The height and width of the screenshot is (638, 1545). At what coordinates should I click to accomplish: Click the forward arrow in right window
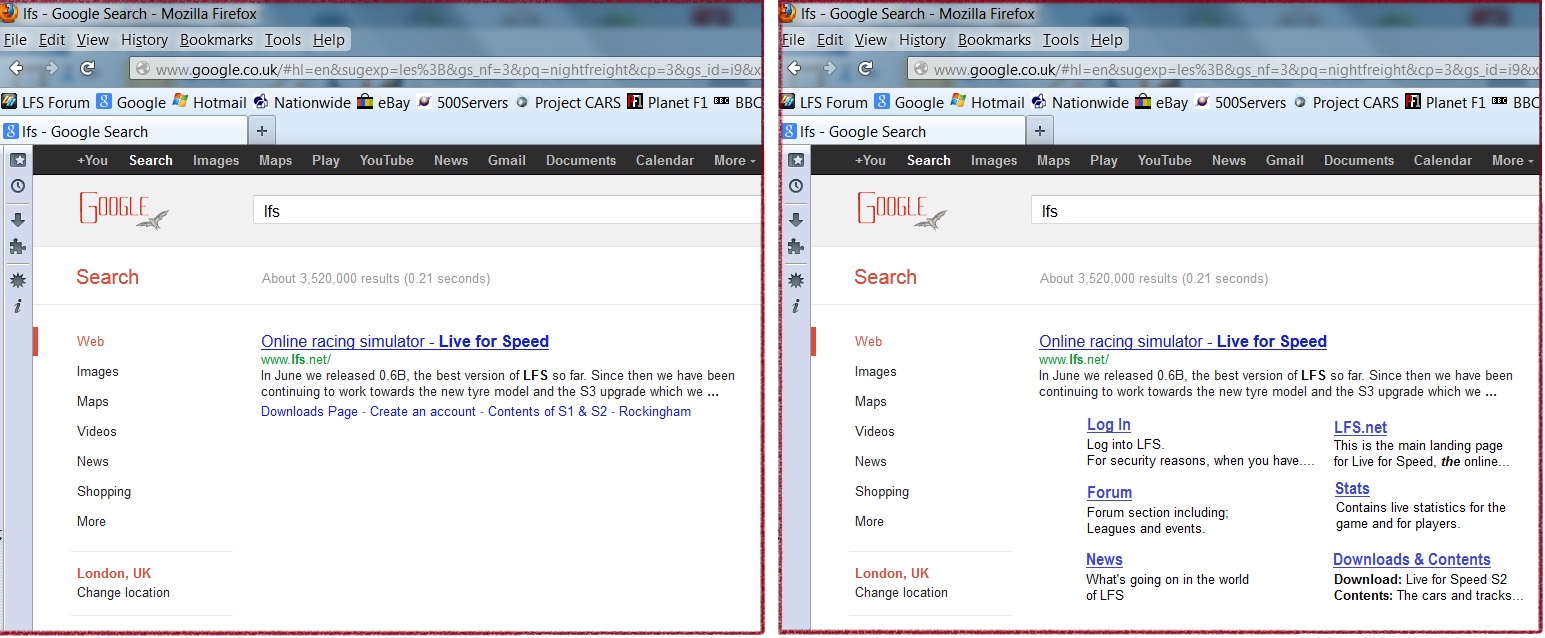pos(829,68)
